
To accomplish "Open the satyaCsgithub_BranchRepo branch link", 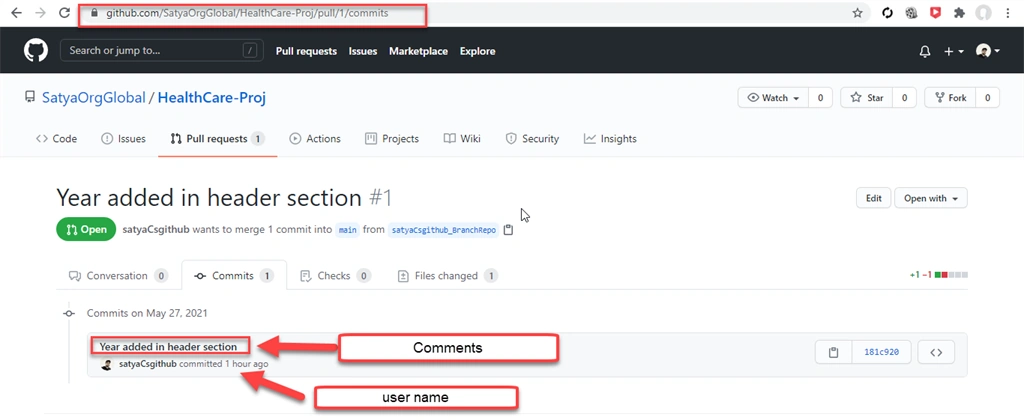I will [443, 231].
